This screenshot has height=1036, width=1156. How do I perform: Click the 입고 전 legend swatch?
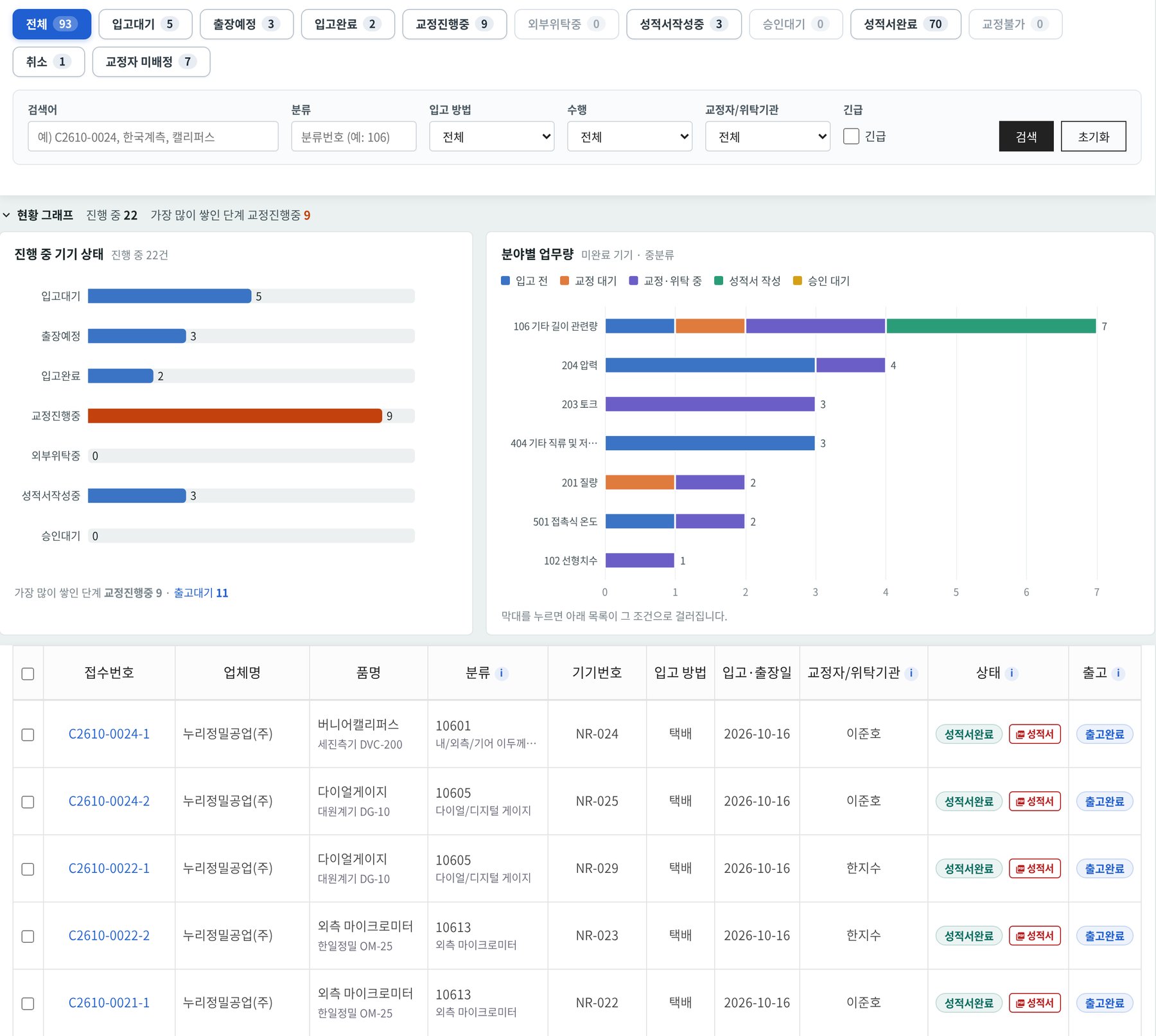tap(505, 281)
